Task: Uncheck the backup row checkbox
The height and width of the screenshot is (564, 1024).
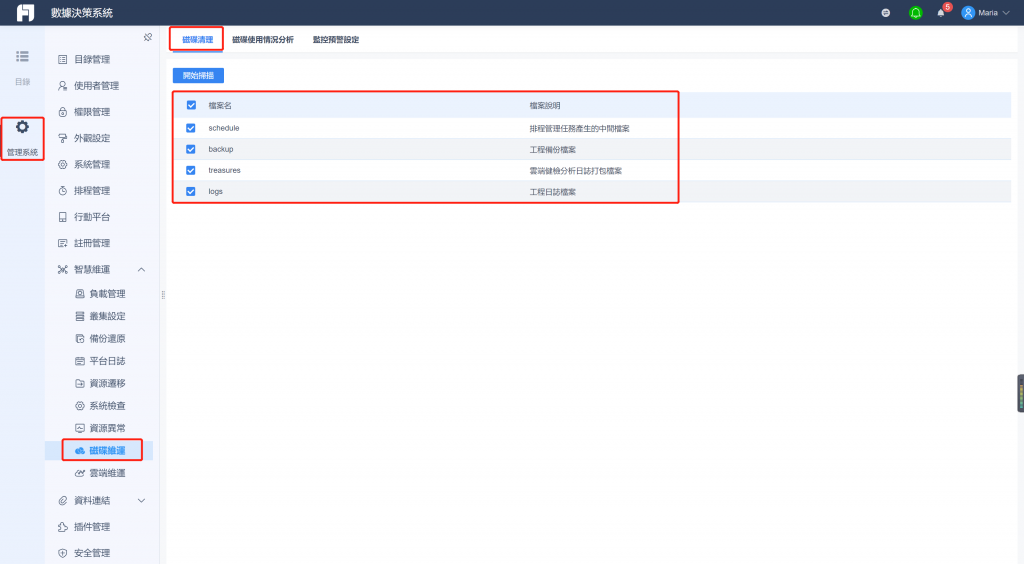Action: [191, 149]
